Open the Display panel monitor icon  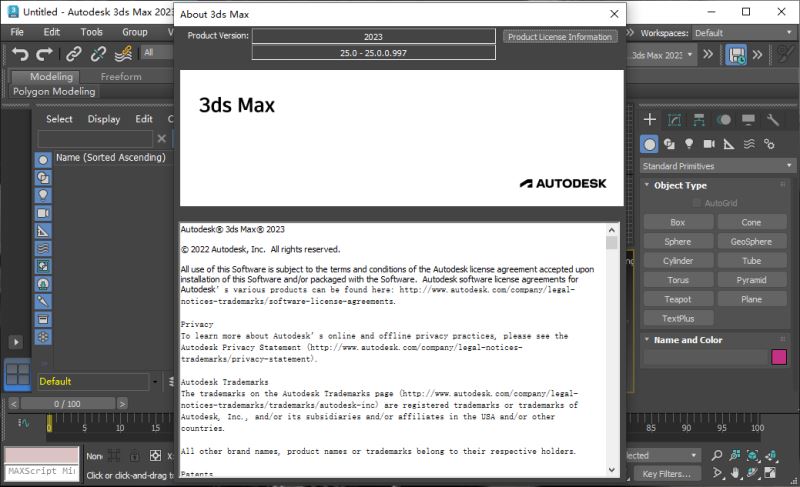[x=748, y=120]
